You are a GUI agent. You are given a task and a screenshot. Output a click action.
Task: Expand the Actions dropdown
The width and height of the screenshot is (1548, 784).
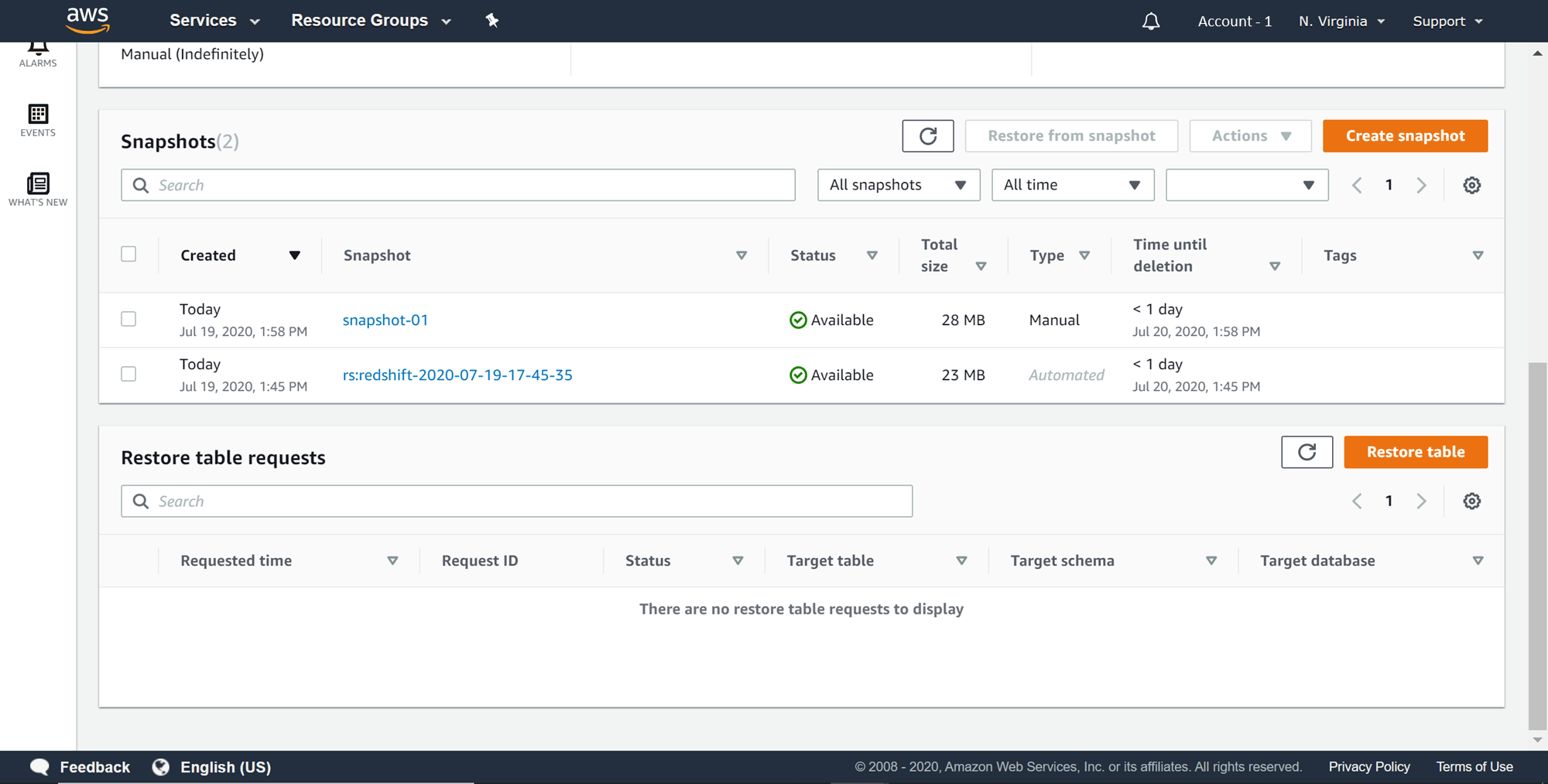pyautogui.click(x=1249, y=135)
